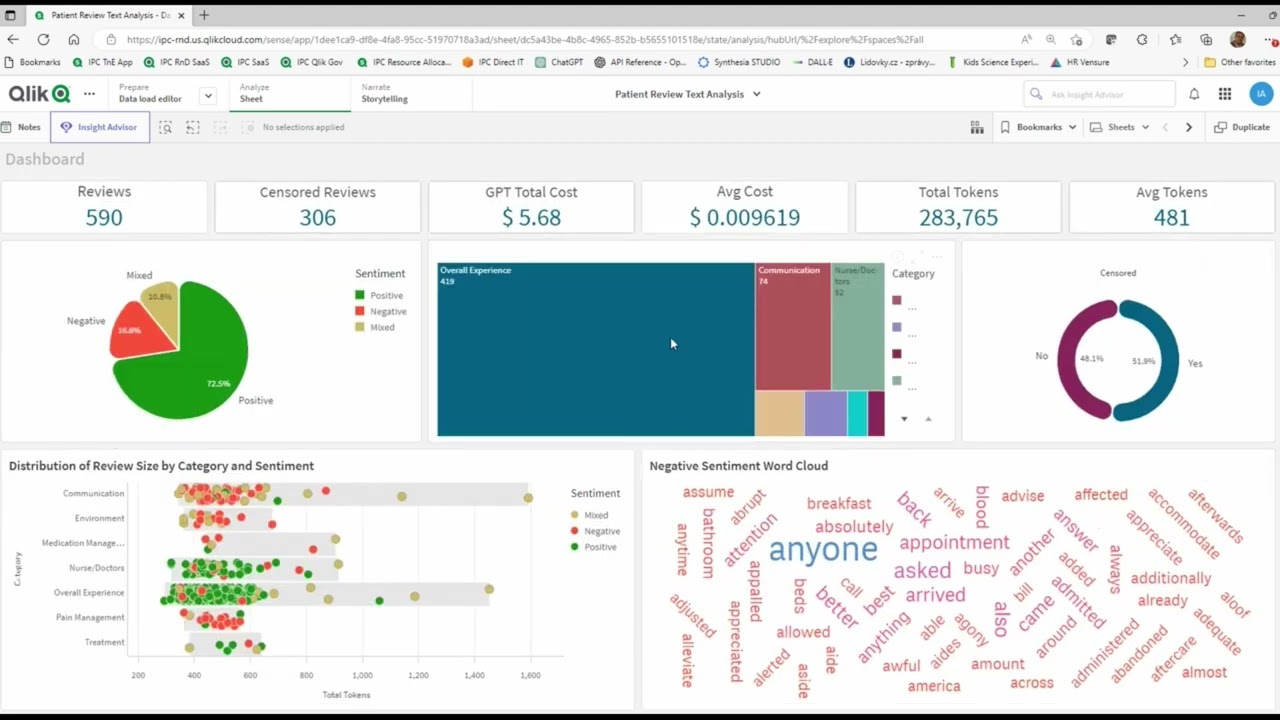Select Nurse/Doctors row label in distribution chart
The height and width of the screenshot is (720, 1280).
pyautogui.click(x=96, y=568)
